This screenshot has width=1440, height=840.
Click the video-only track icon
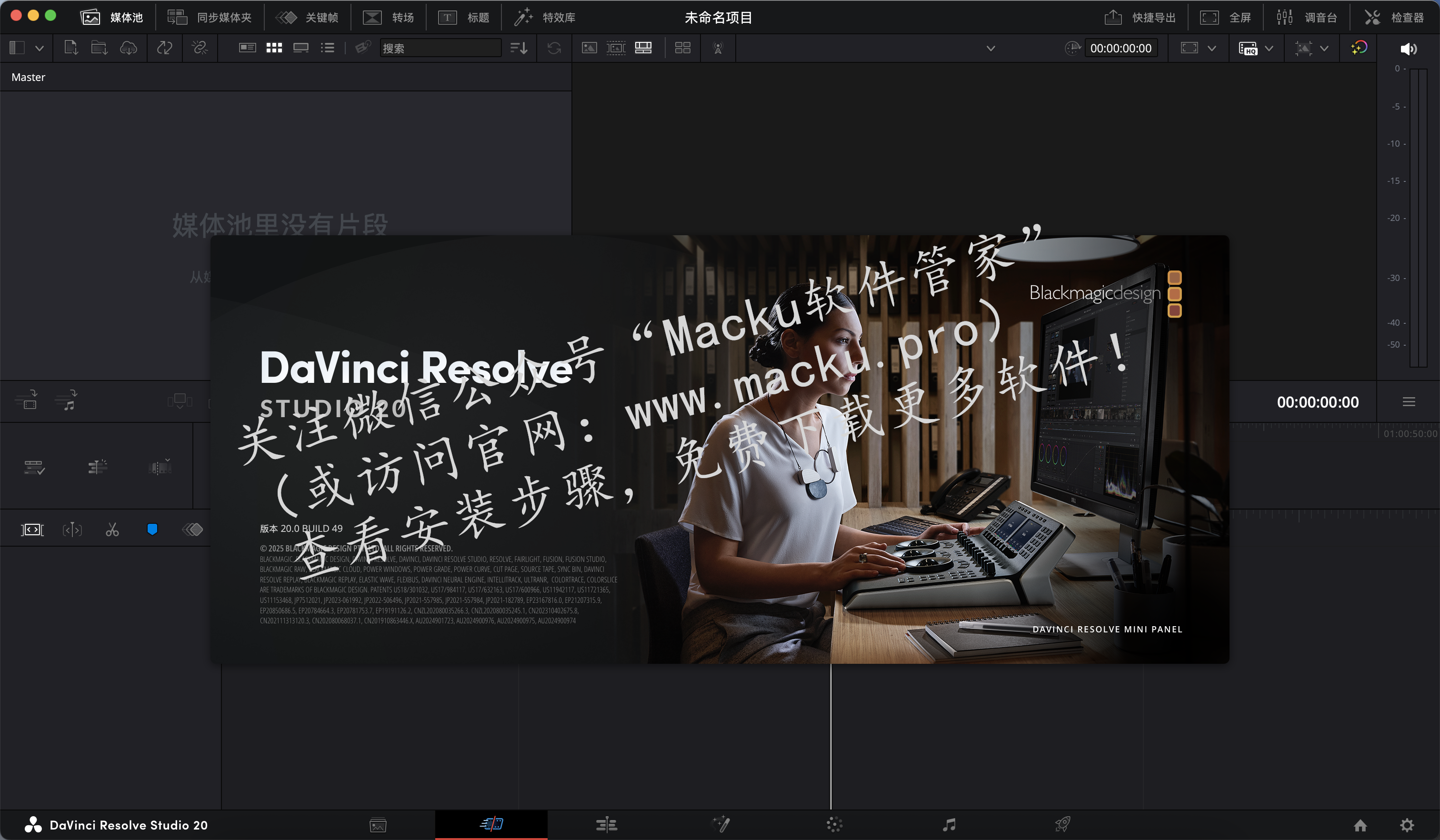click(x=27, y=400)
